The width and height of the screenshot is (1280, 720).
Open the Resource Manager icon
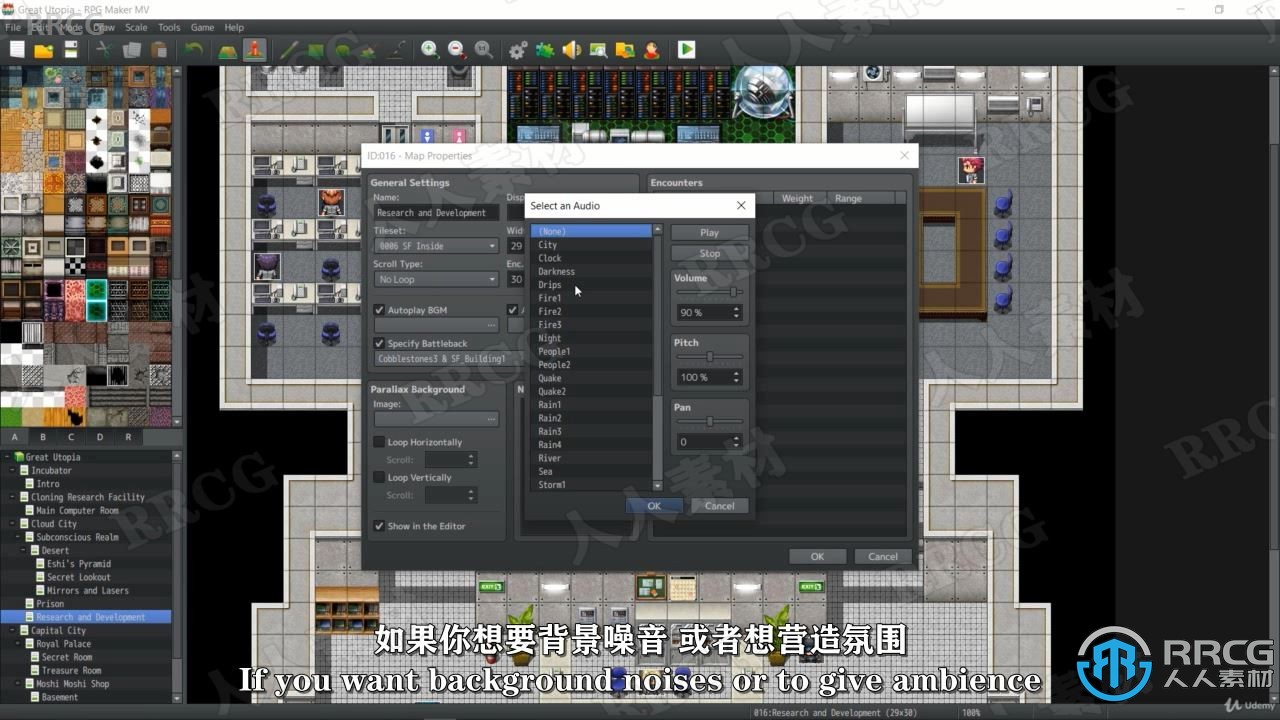[625, 49]
